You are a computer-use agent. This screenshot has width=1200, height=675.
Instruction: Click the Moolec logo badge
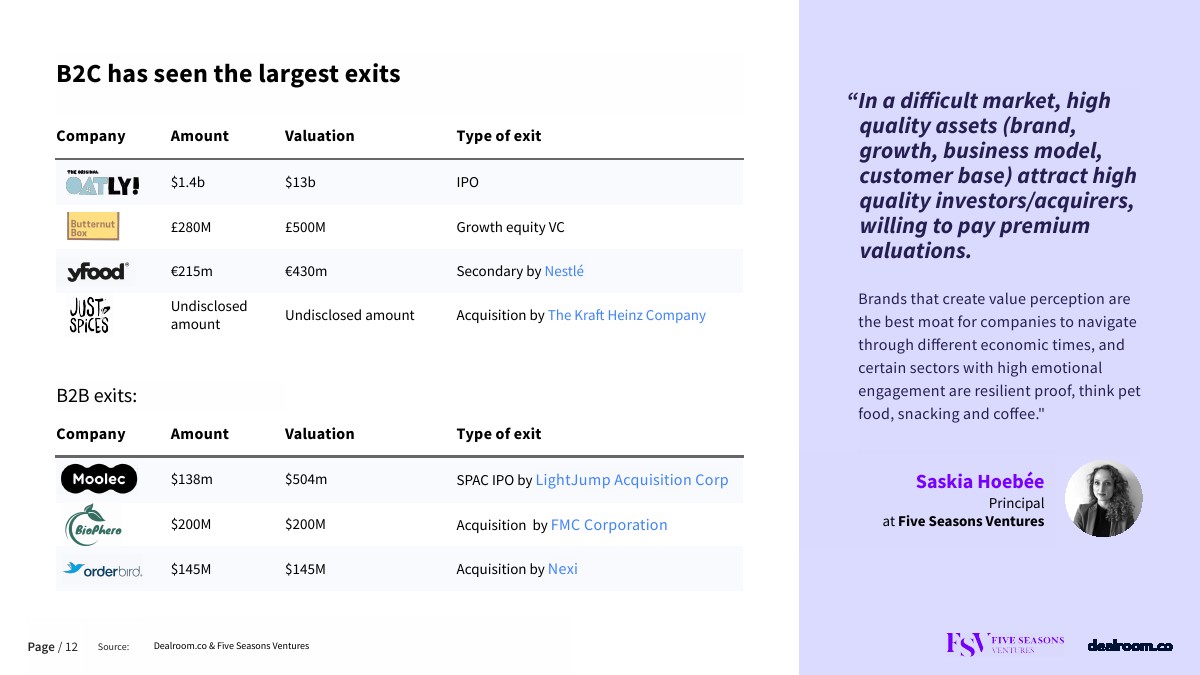click(x=99, y=479)
